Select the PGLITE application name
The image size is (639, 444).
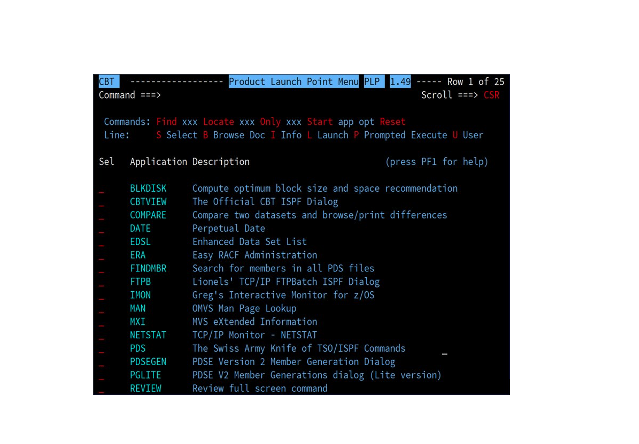(x=145, y=375)
